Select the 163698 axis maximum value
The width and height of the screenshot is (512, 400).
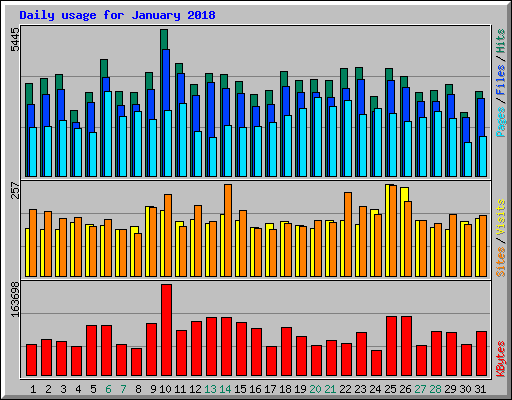[15, 299]
